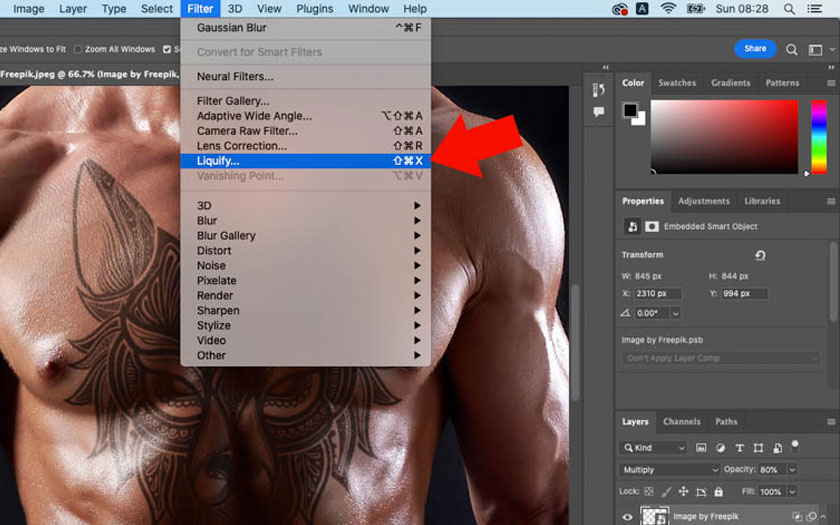Image resolution: width=840 pixels, height=525 pixels.
Task: Open the History panel icon
Action: (598, 90)
